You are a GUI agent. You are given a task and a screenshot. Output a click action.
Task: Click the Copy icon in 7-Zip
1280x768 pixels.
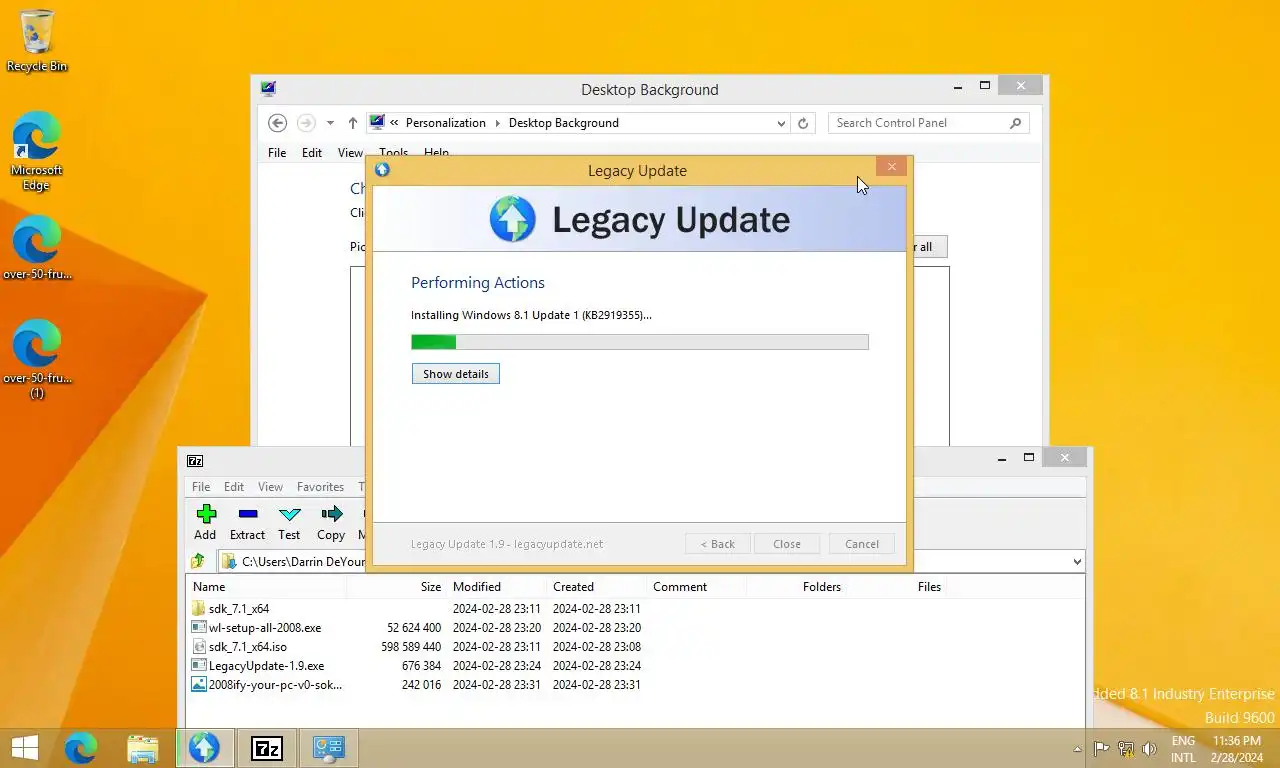[332, 514]
